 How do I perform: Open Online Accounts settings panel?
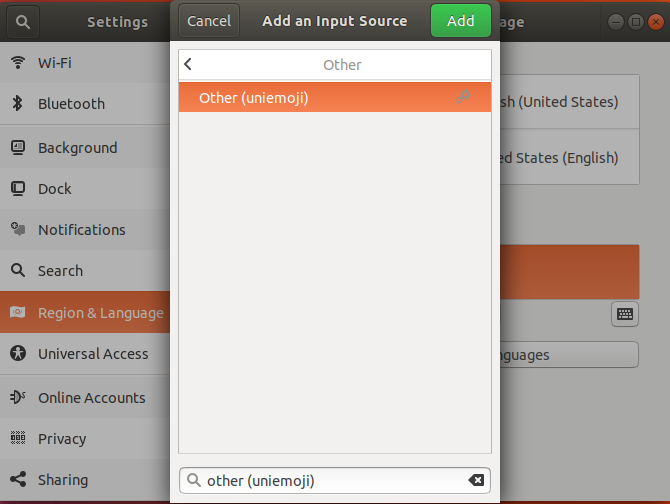pos(91,398)
